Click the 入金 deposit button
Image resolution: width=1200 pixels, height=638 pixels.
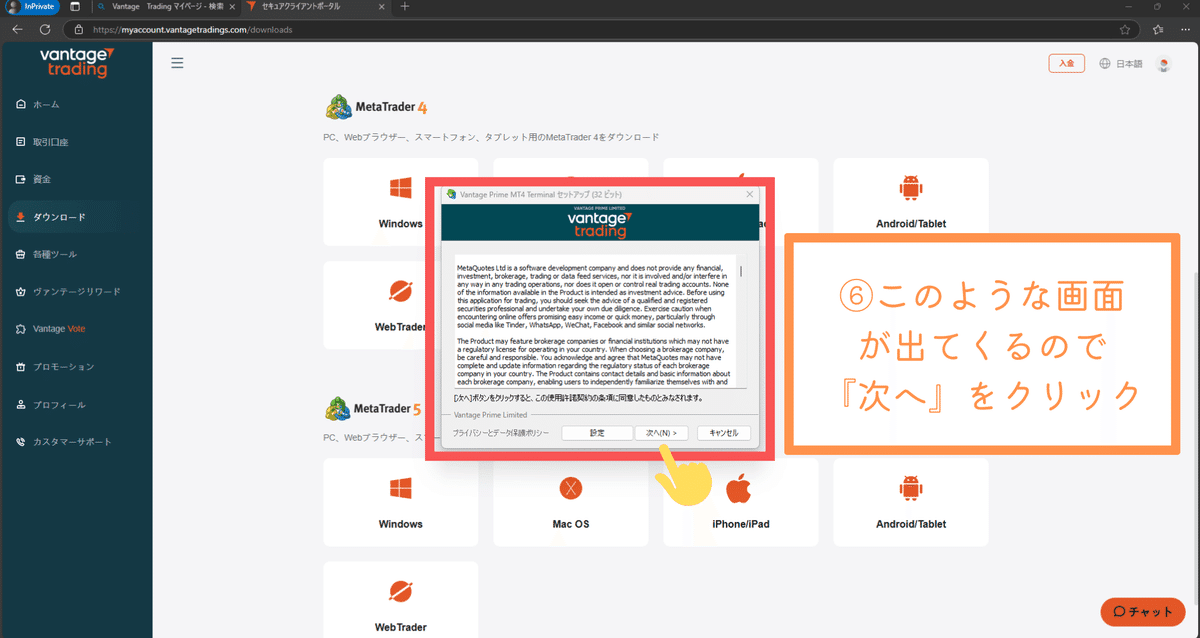click(x=1066, y=63)
